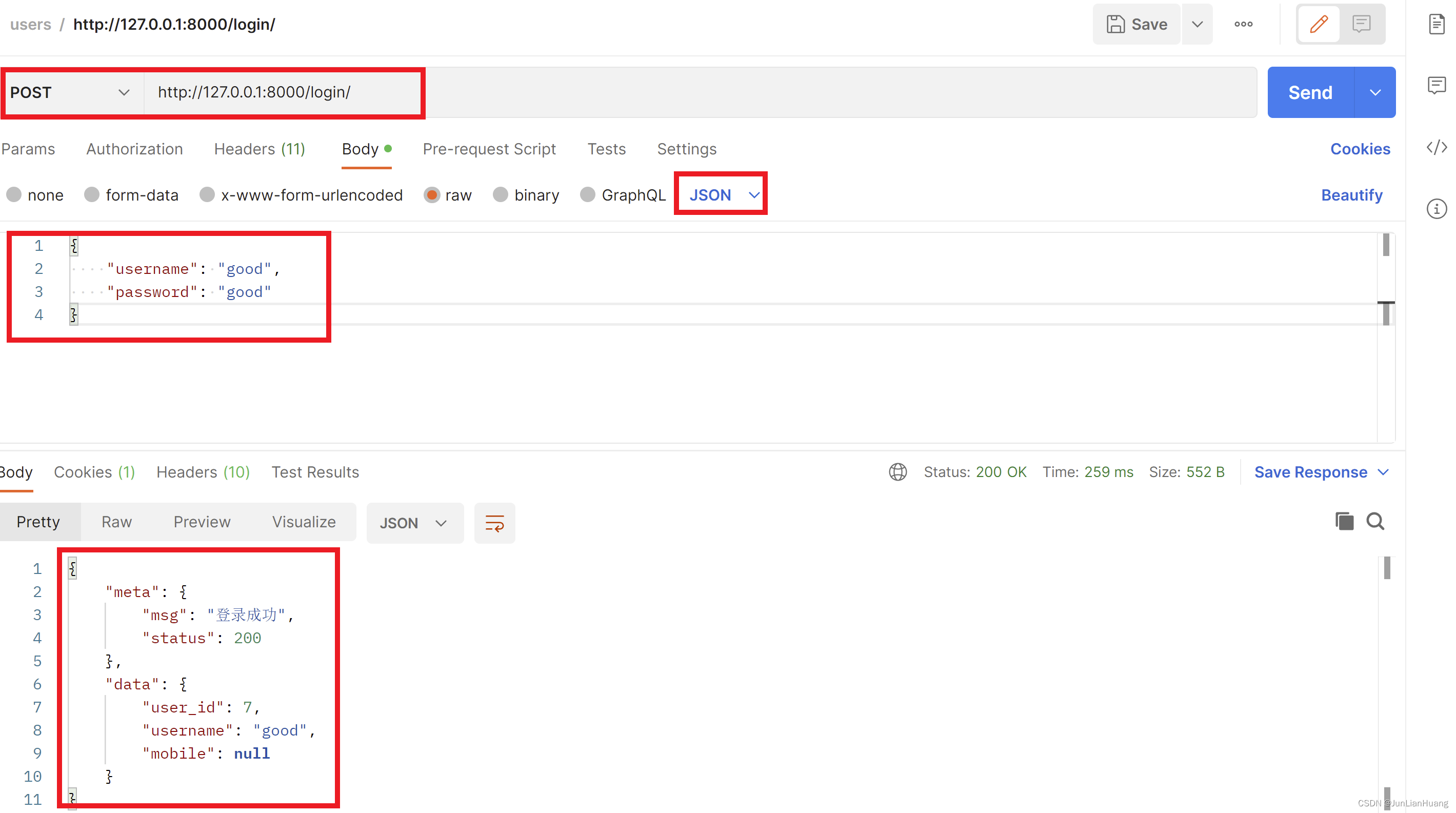Click the request URL input field
This screenshot has height=813, width=1456.
[700, 92]
